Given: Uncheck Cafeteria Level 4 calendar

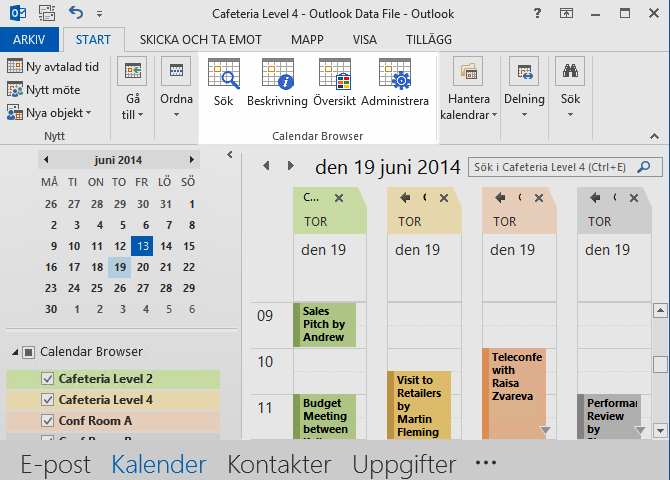Looking at the screenshot, I should click(x=47, y=400).
